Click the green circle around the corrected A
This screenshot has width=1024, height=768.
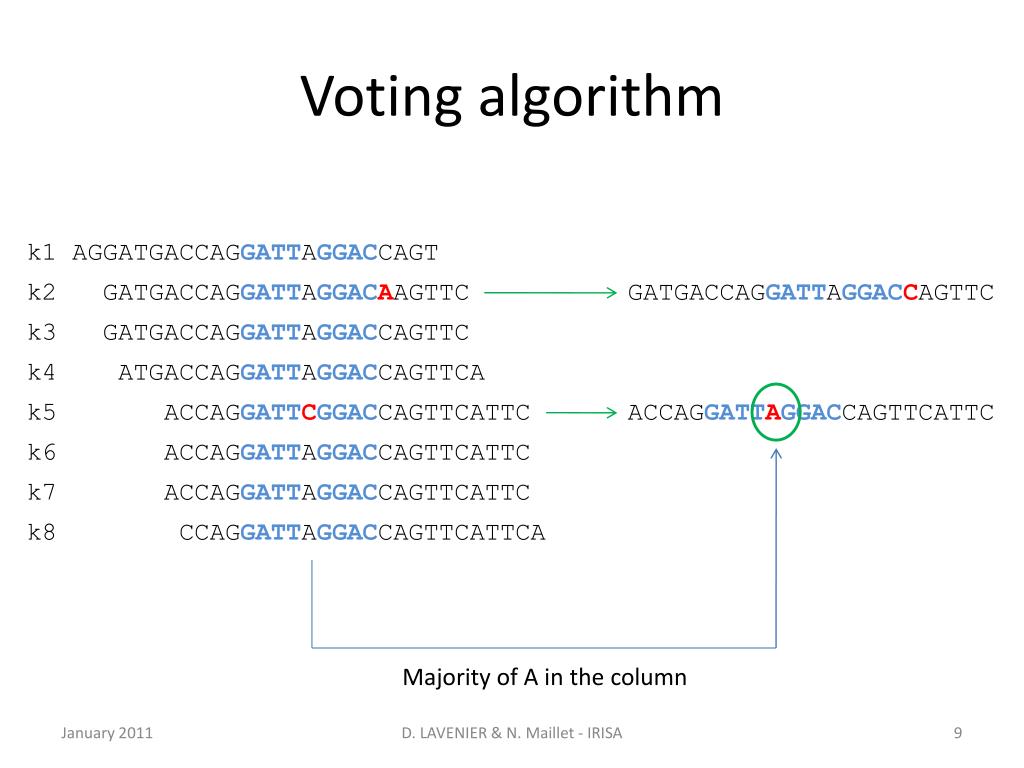click(x=775, y=412)
